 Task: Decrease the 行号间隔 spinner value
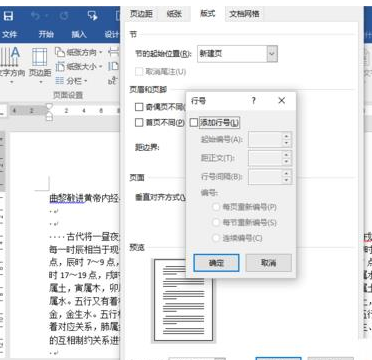286,180
